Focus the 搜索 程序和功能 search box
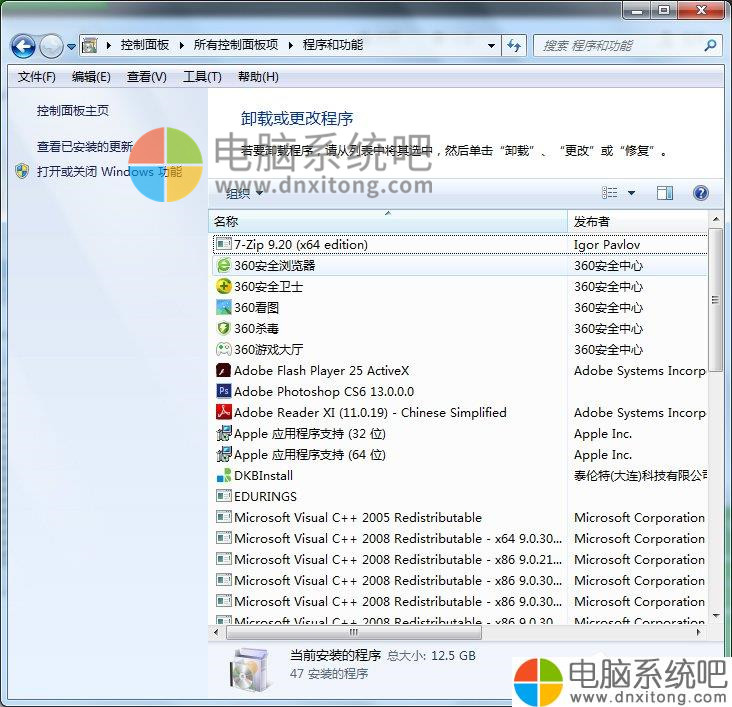The height and width of the screenshot is (707, 732). (x=628, y=46)
